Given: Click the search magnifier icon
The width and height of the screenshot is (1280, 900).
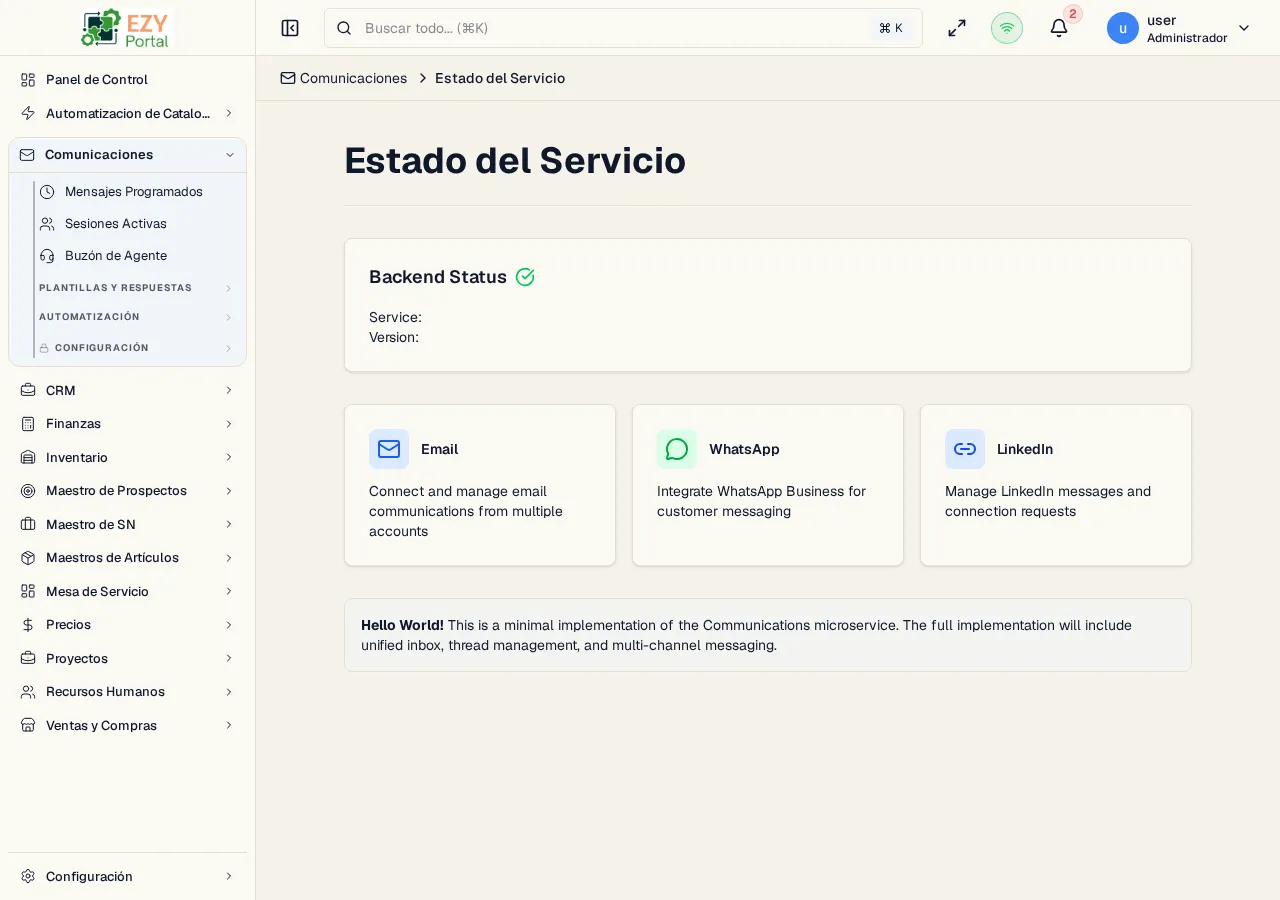Looking at the screenshot, I should pos(344,28).
